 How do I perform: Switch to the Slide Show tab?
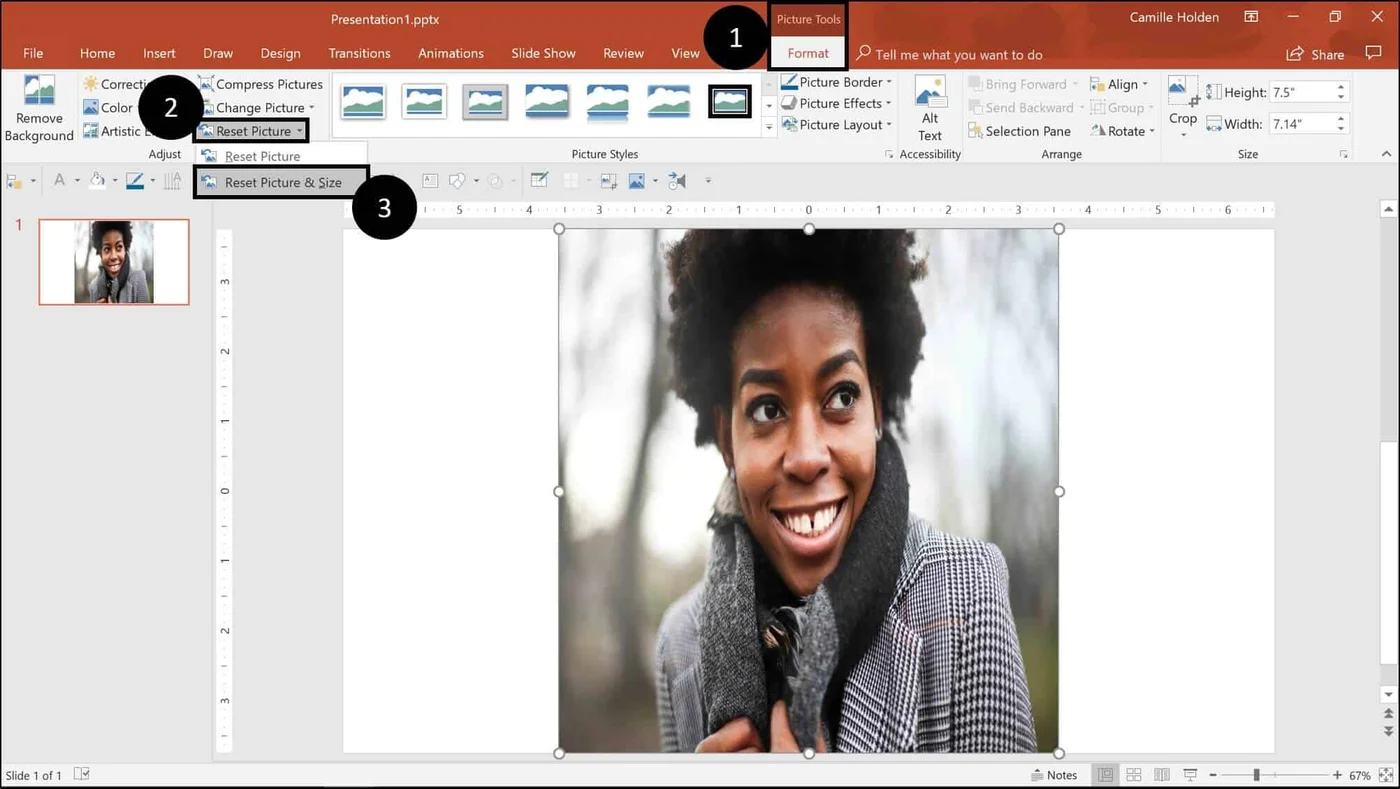click(544, 54)
